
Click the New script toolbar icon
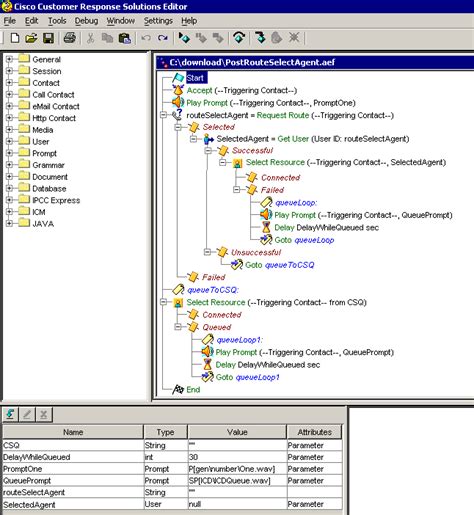(x=15, y=38)
